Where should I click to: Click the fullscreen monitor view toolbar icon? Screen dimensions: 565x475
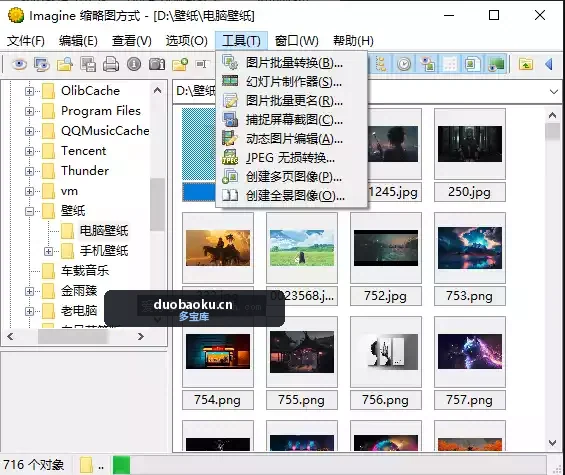pyautogui.click(x=42, y=65)
